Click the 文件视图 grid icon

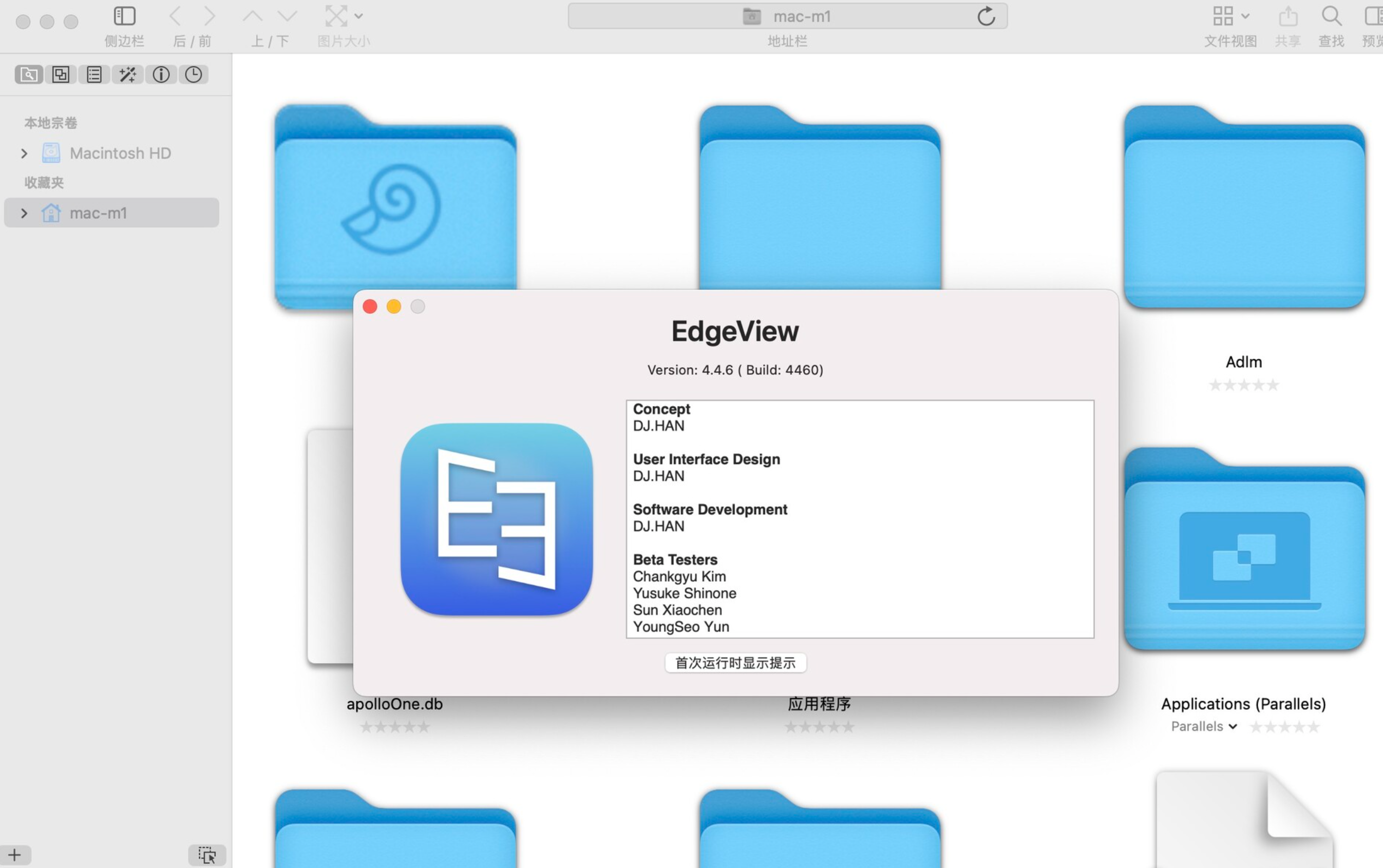click(x=1223, y=16)
